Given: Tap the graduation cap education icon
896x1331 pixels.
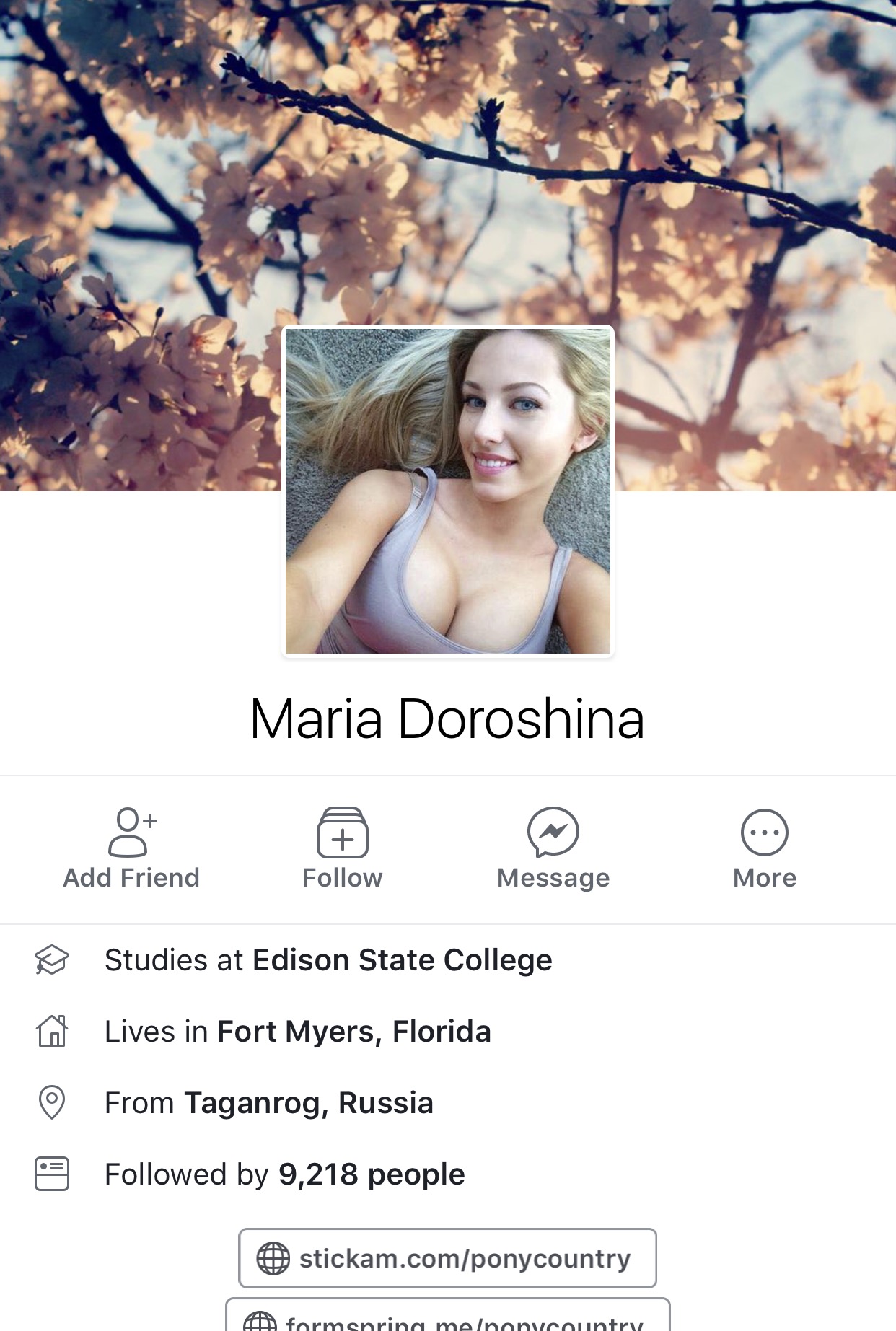Looking at the screenshot, I should (x=52, y=960).
